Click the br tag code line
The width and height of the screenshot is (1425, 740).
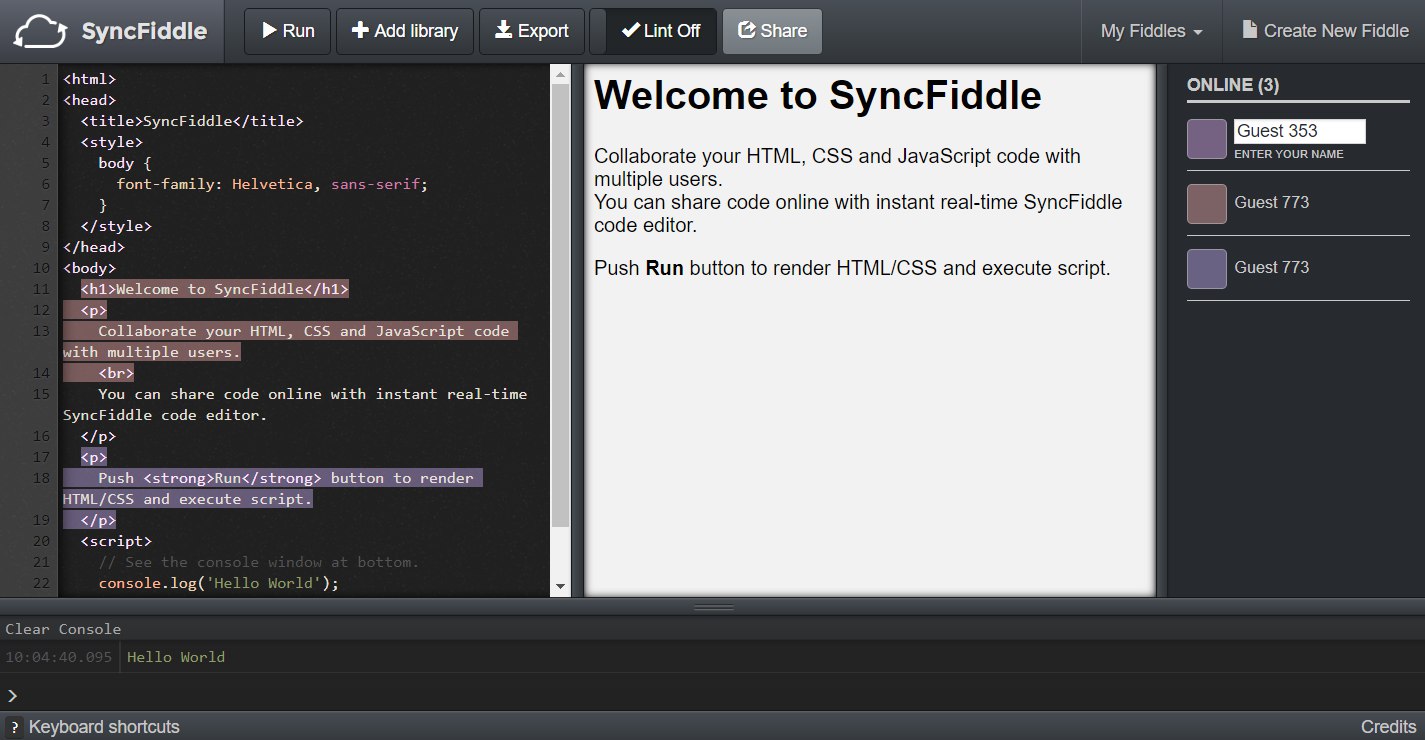click(116, 373)
